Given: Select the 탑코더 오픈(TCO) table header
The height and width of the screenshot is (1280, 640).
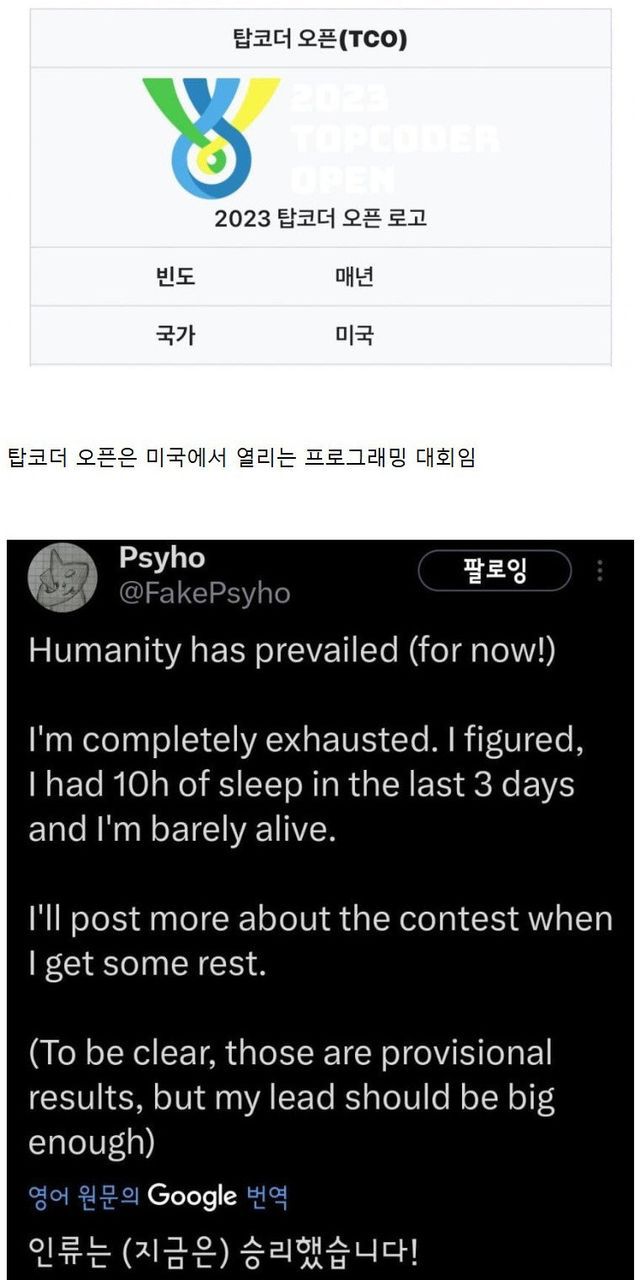Looking at the screenshot, I should click(320, 39).
